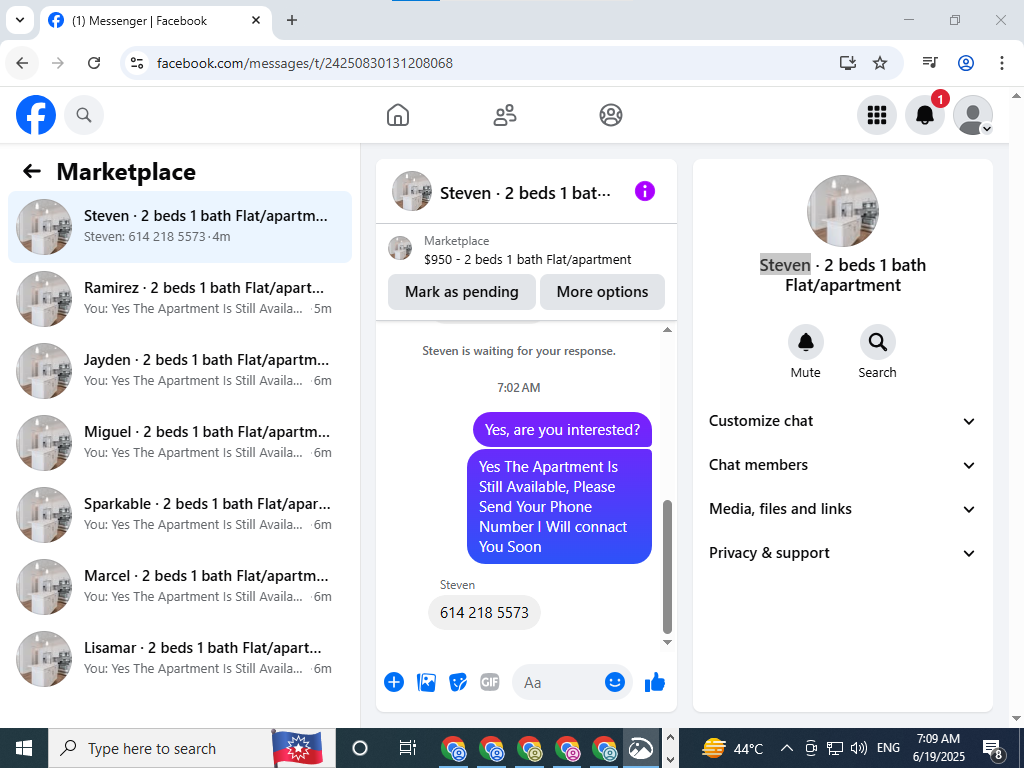This screenshot has height=768, width=1024.
Task: Open the Cortana circle on taskbar
Action: tap(360, 748)
